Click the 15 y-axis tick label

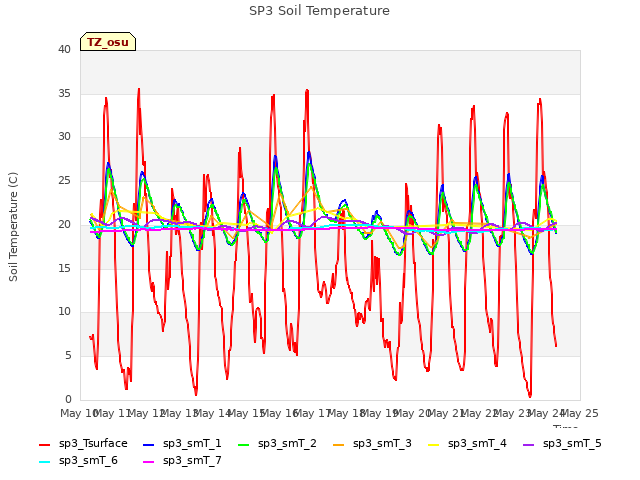[x=64, y=268]
